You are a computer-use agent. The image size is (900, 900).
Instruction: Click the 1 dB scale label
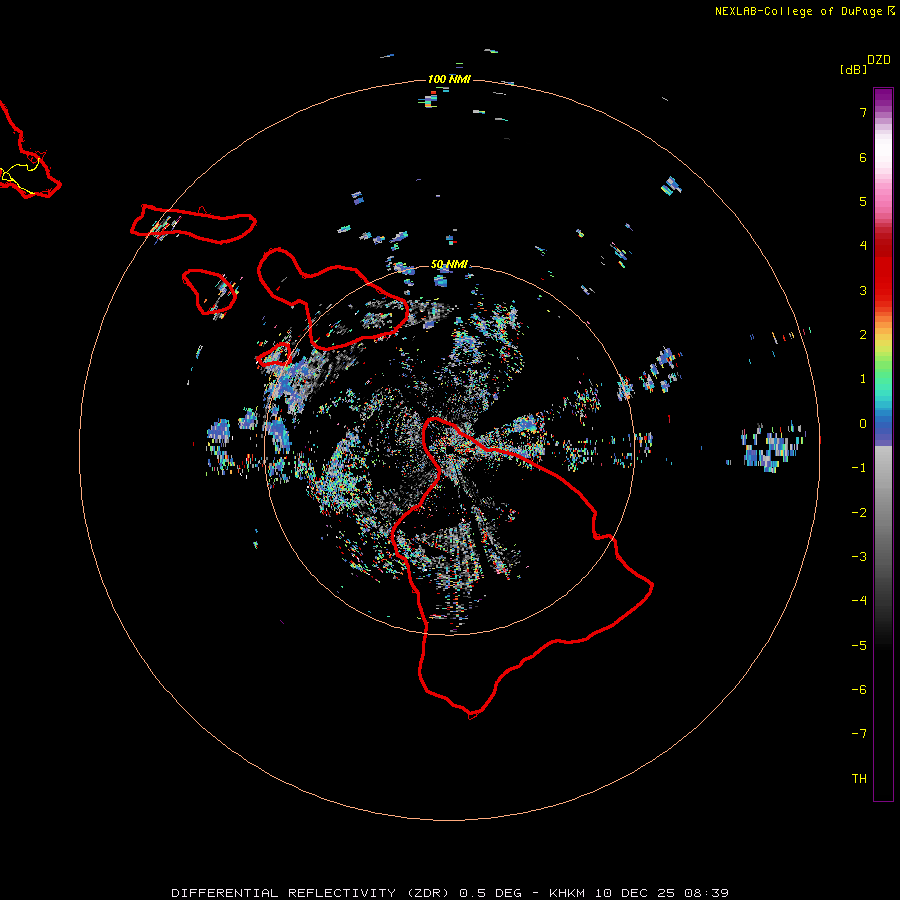coord(863,379)
